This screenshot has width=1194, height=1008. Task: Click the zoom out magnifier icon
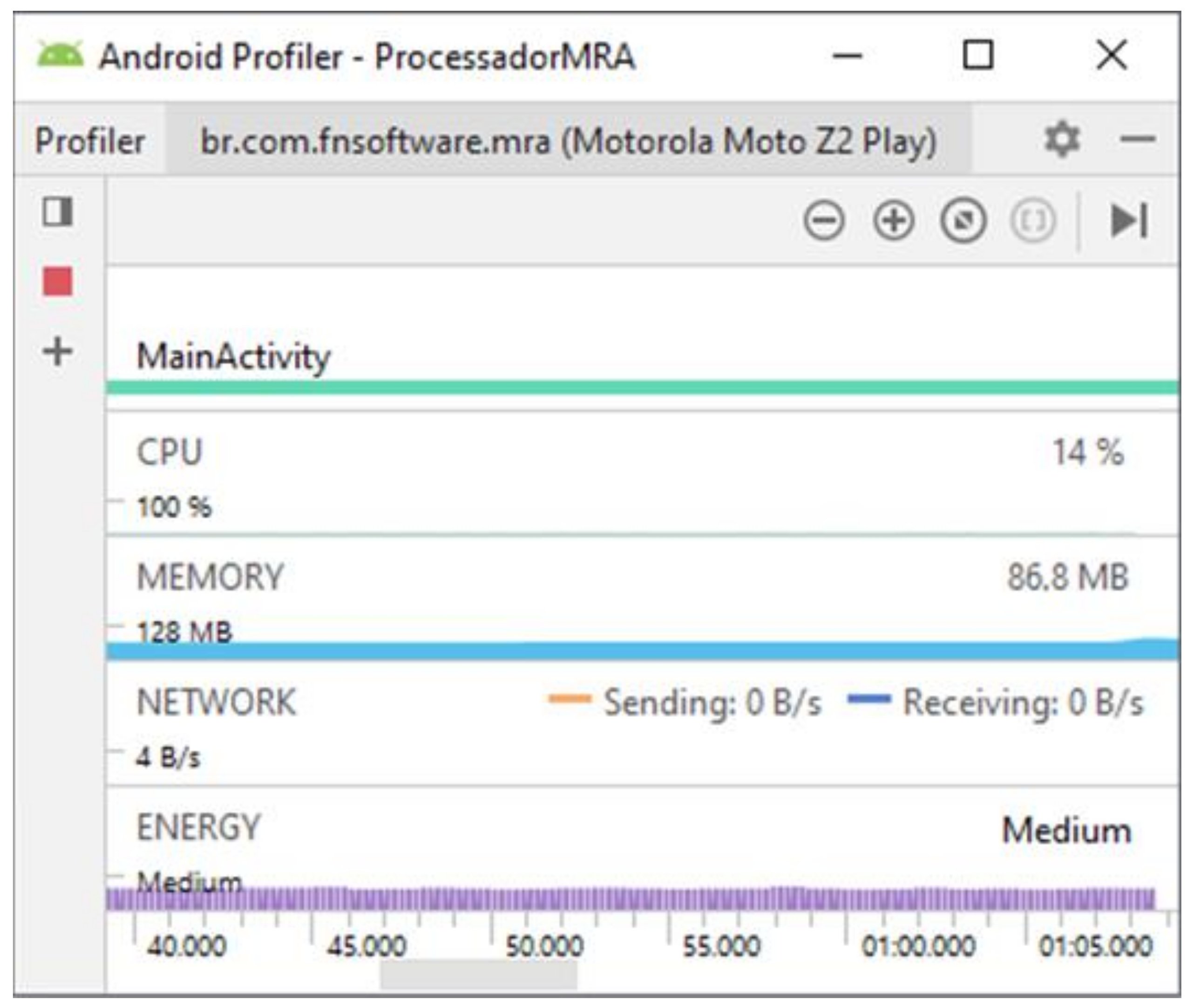pos(823,221)
